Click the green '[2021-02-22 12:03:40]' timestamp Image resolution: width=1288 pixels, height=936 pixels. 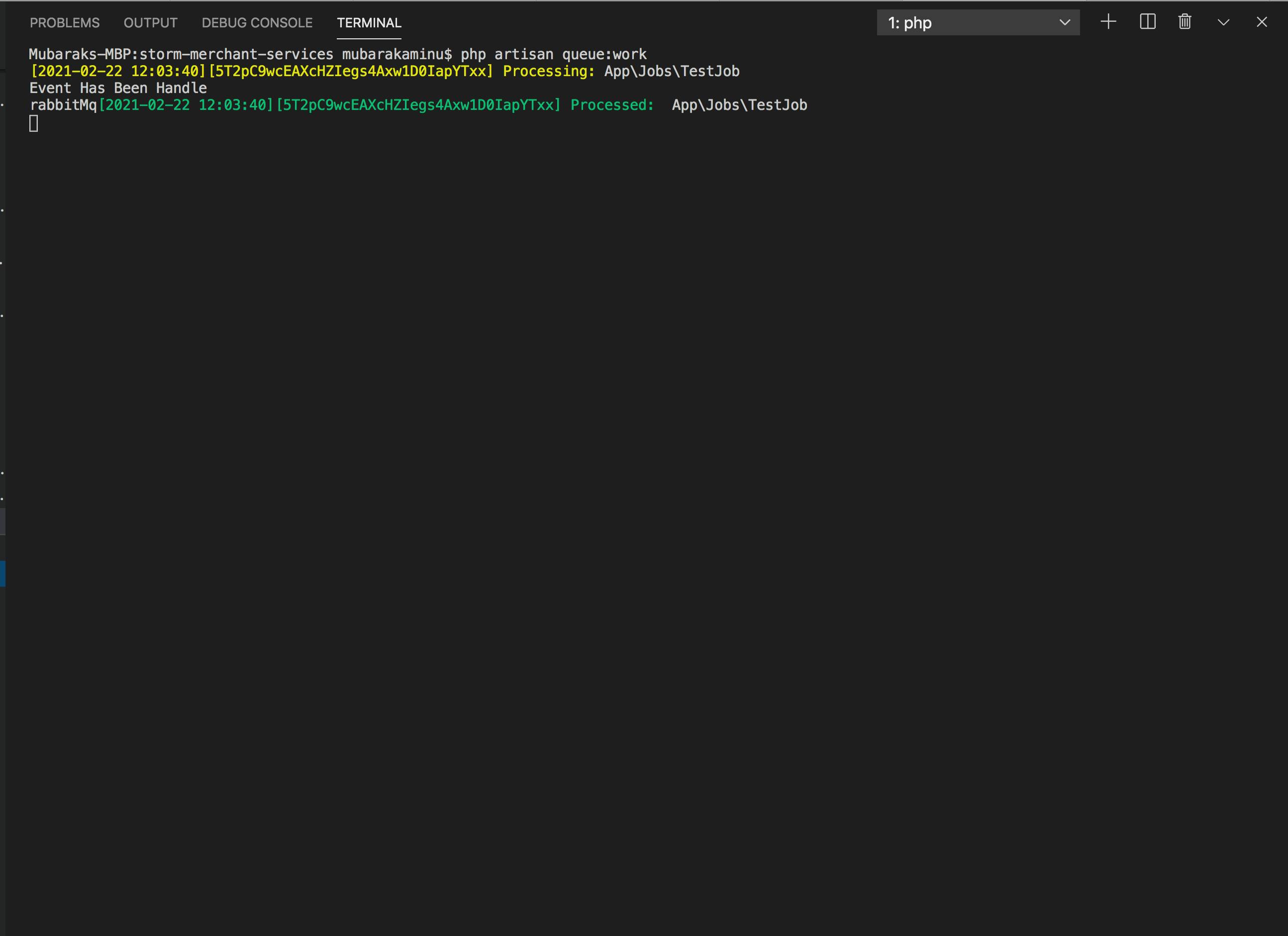pyautogui.click(x=186, y=105)
